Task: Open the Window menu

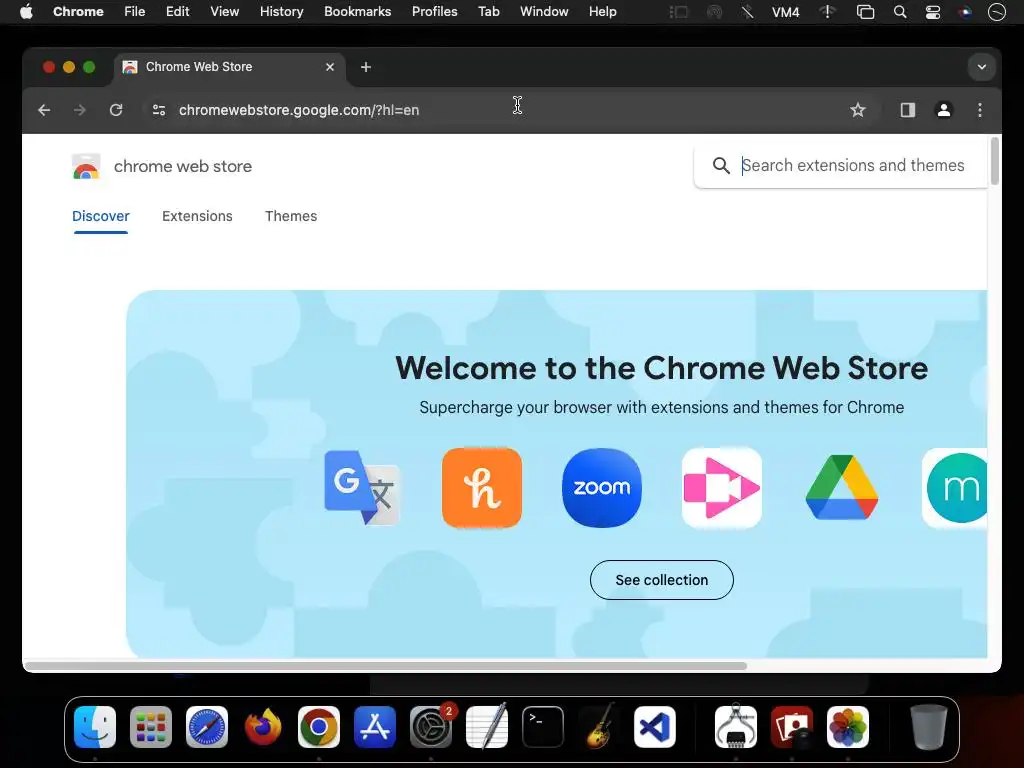Action: coord(544,12)
